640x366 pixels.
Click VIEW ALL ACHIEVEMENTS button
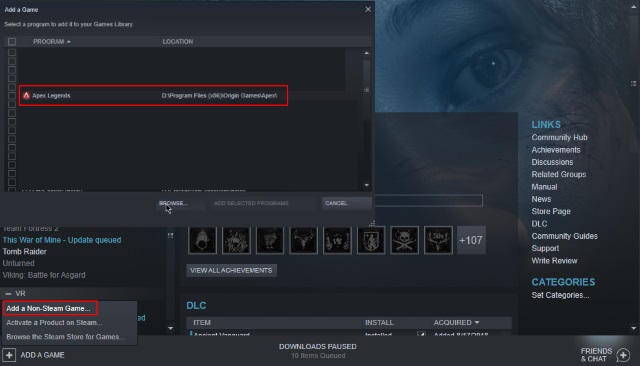coord(231,271)
